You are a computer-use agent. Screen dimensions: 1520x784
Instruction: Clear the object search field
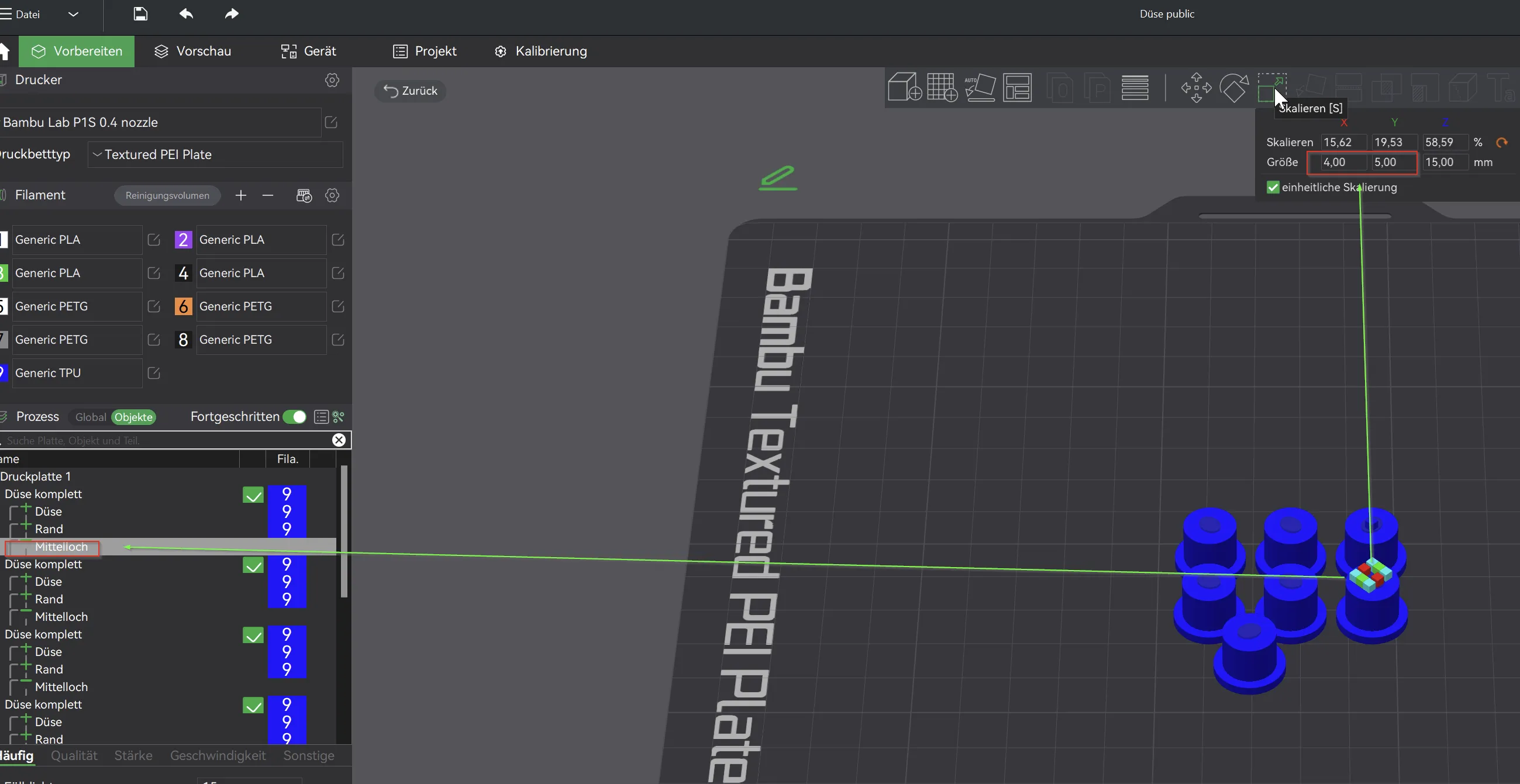[339, 440]
